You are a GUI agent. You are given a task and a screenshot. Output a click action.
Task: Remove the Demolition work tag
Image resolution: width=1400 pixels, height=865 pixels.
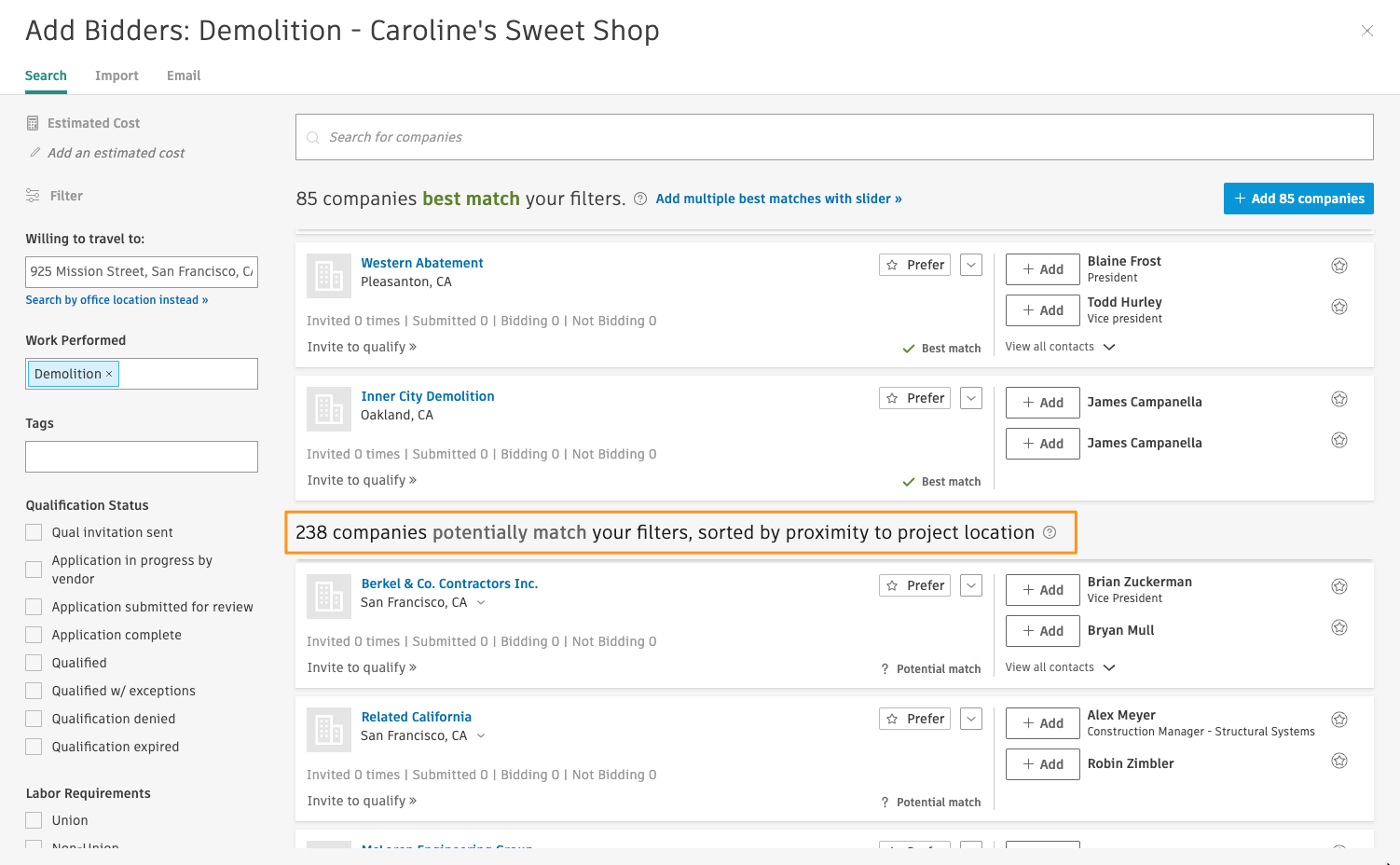pos(109,374)
